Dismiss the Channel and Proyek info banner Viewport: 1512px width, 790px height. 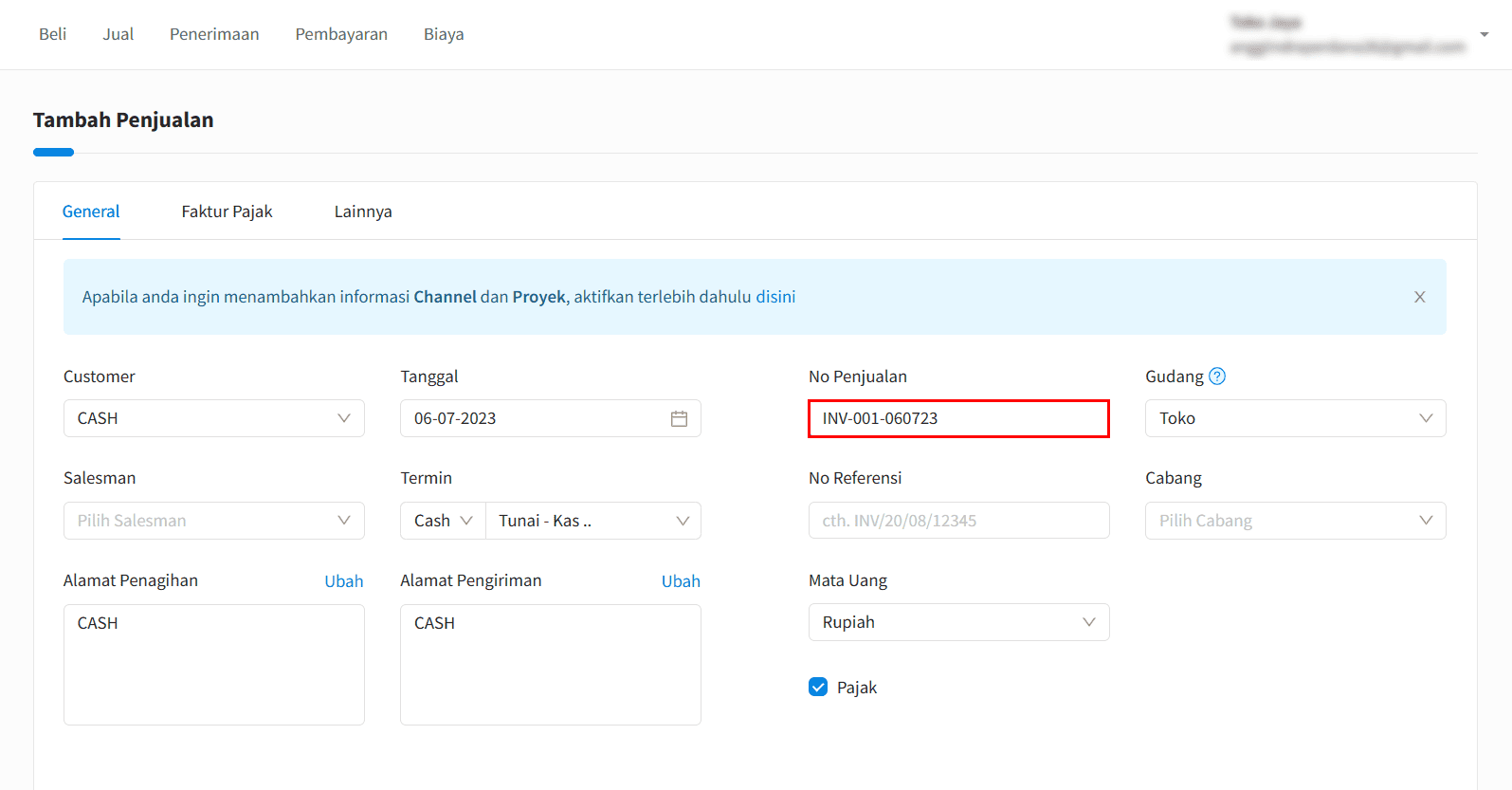1419,297
